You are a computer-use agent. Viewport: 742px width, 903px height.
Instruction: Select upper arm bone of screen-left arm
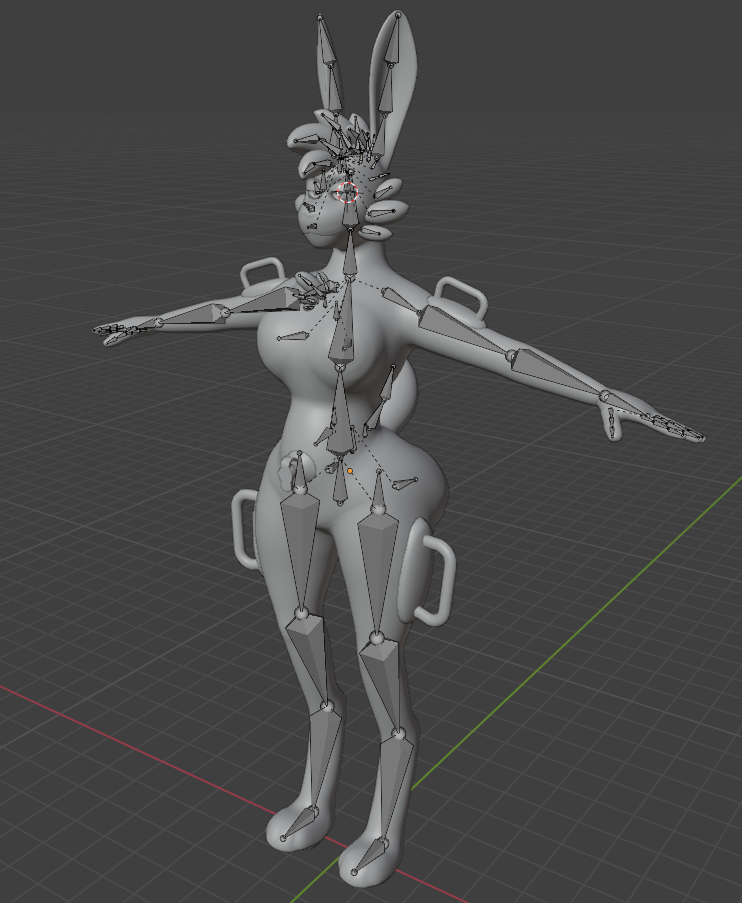coord(262,301)
